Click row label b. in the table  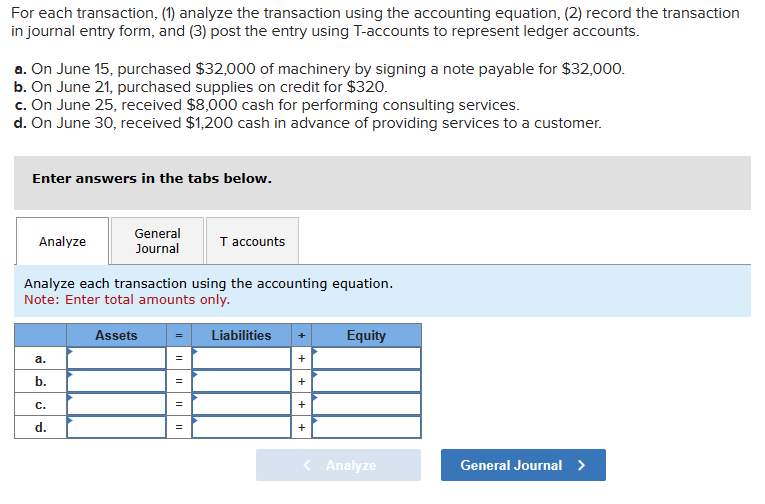[40, 382]
